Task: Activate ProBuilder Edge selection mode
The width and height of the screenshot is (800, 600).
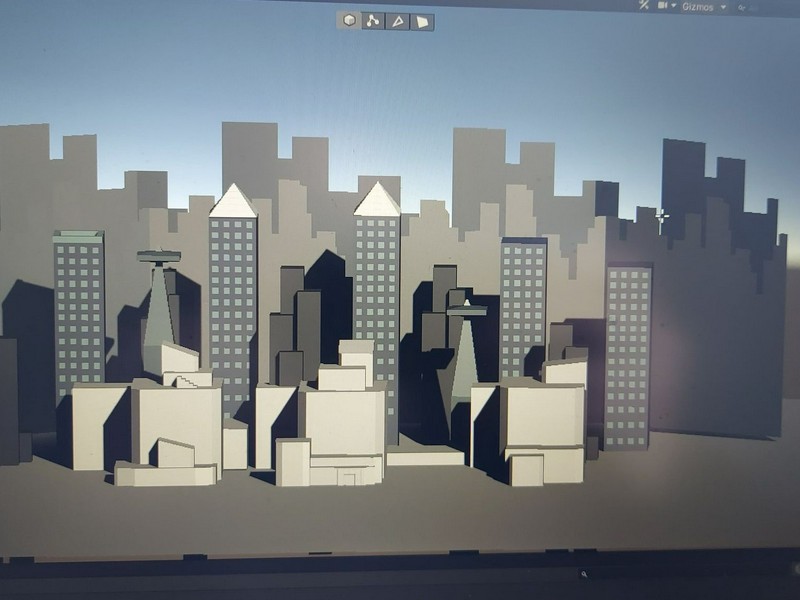Action: tap(396, 18)
